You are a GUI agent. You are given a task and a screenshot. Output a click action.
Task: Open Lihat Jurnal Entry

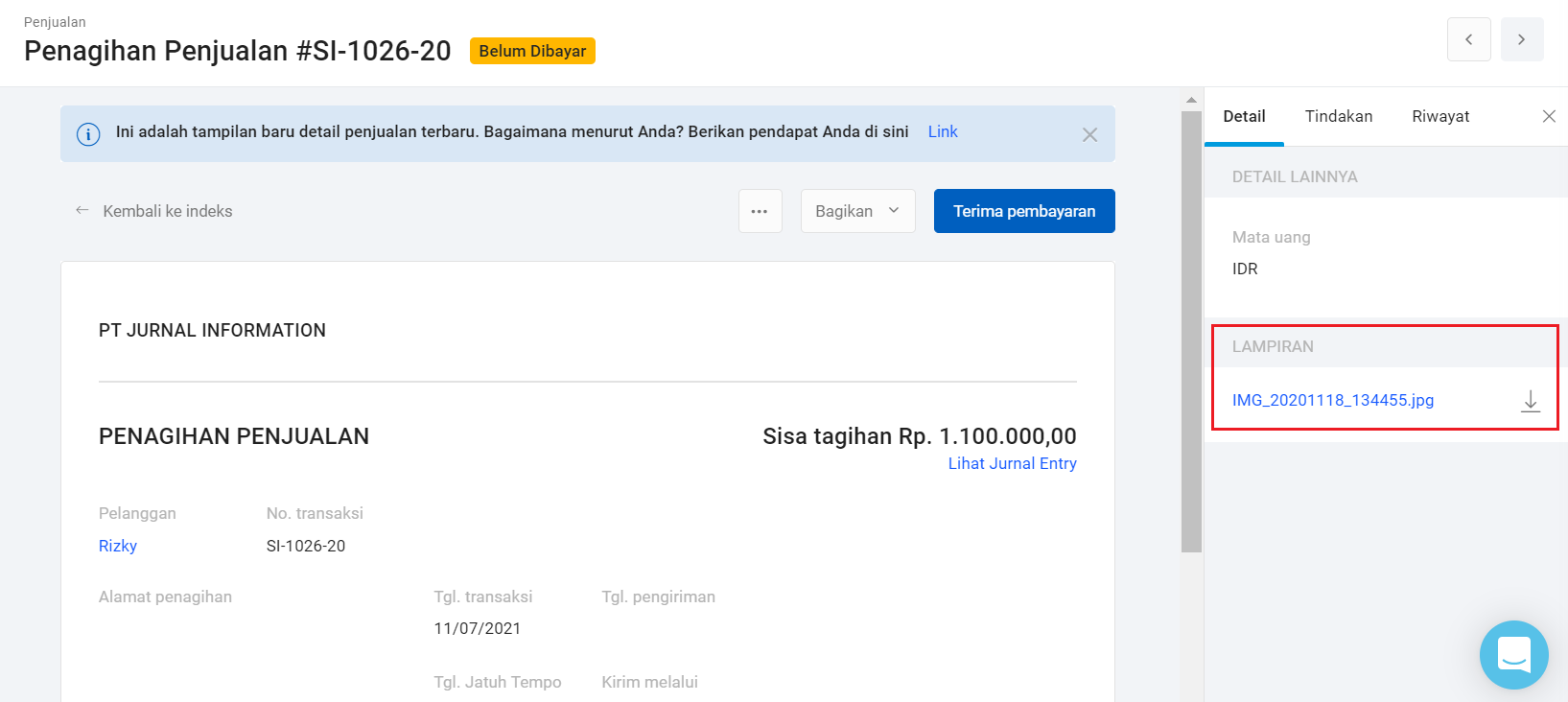pos(1012,463)
